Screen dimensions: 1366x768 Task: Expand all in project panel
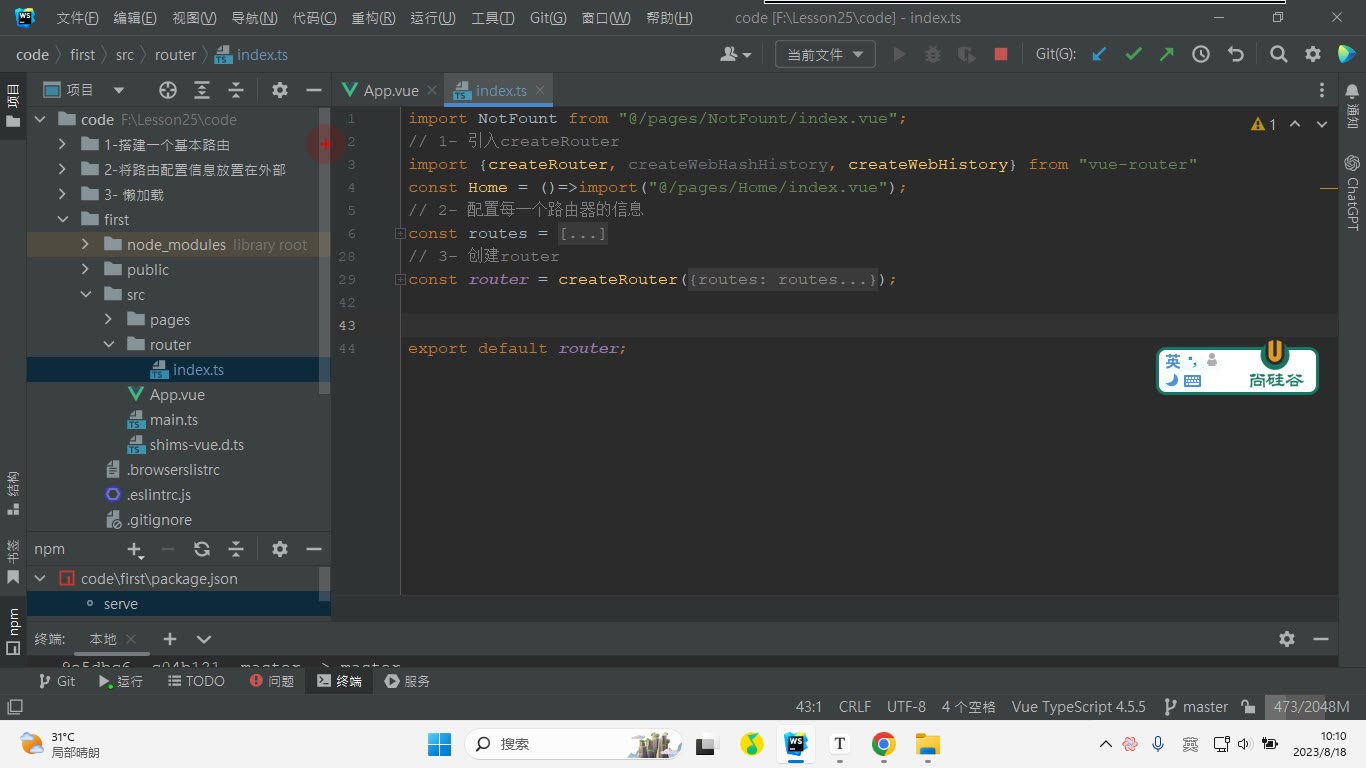(202, 90)
